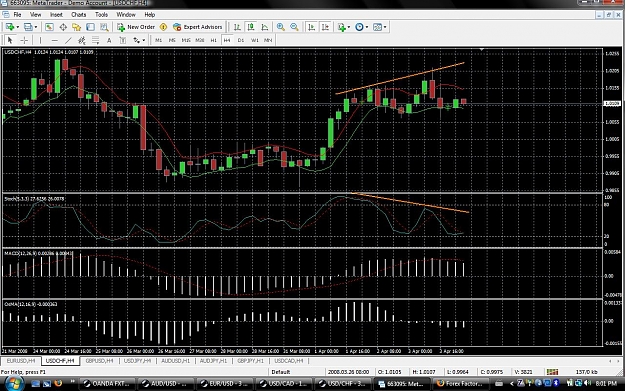625x391 pixels.
Task: Open the File menu
Action: pyautogui.click(x=17, y=14)
